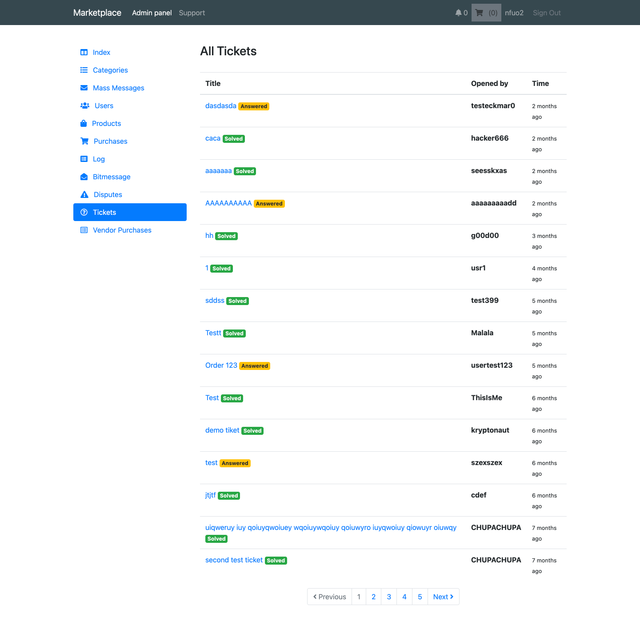The height and width of the screenshot is (623, 640).
Task: Go to the Next page
Action: click(443, 597)
